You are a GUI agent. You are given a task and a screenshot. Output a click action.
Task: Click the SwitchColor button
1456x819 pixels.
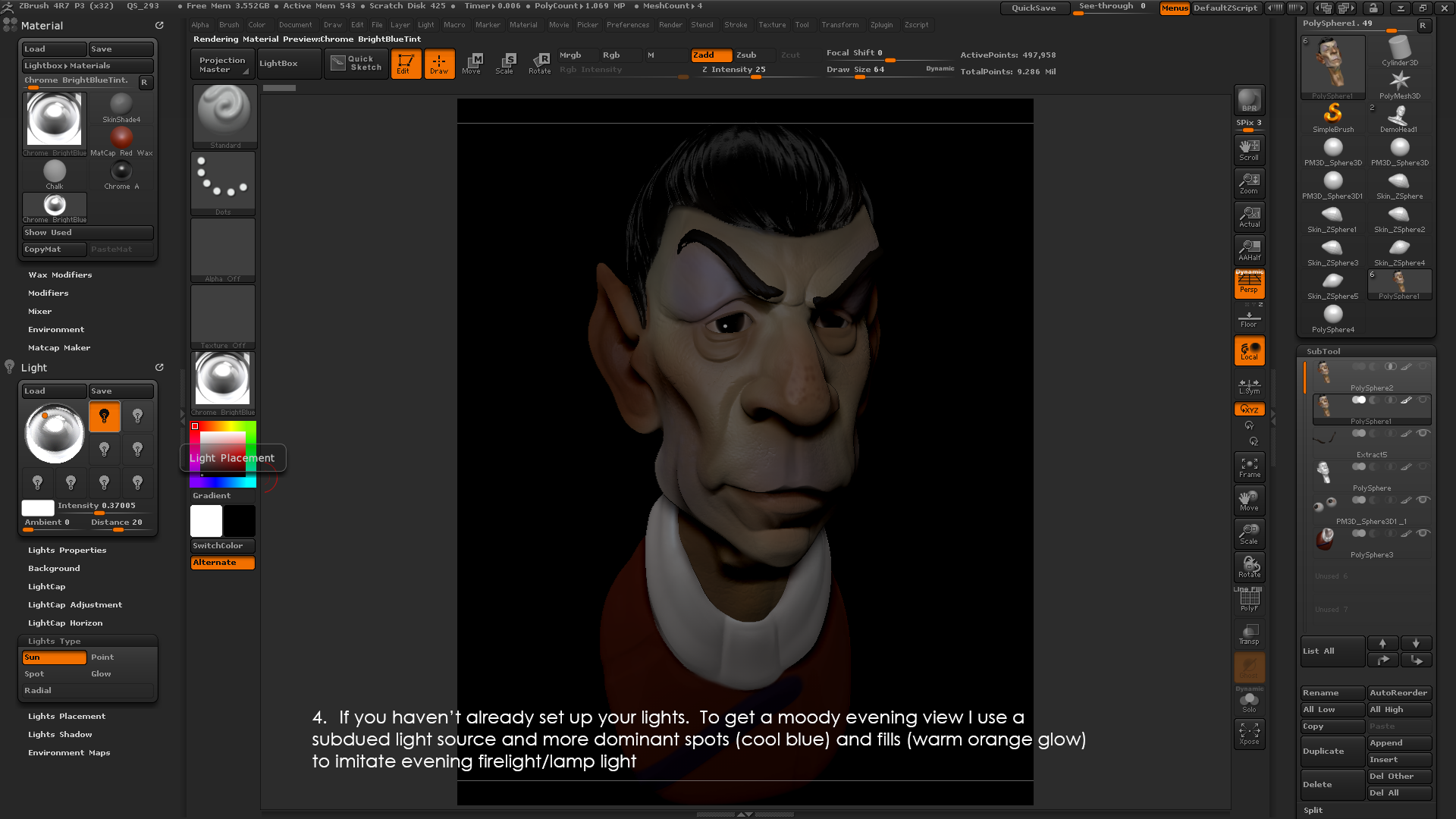click(222, 545)
